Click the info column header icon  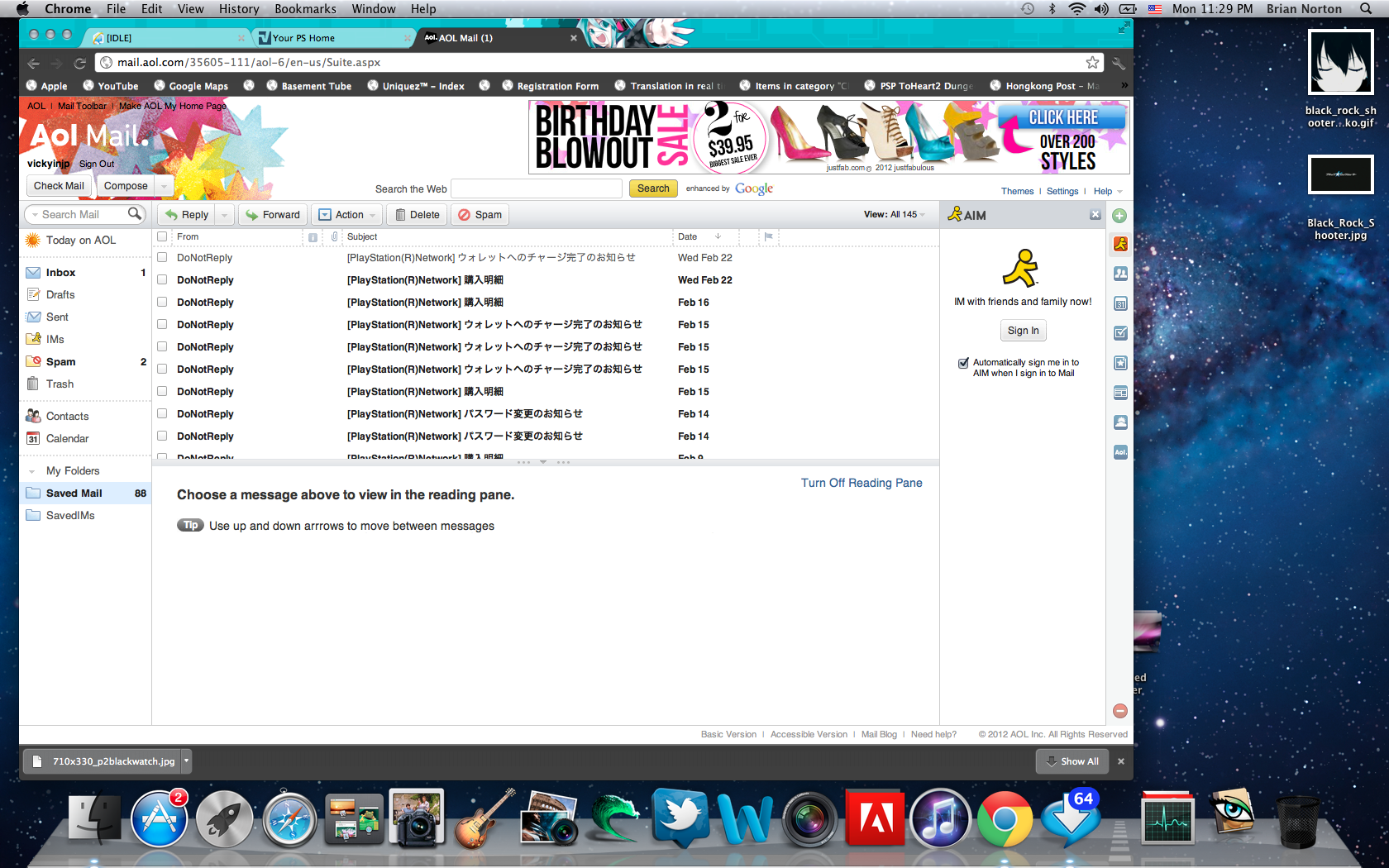click(313, 237)
